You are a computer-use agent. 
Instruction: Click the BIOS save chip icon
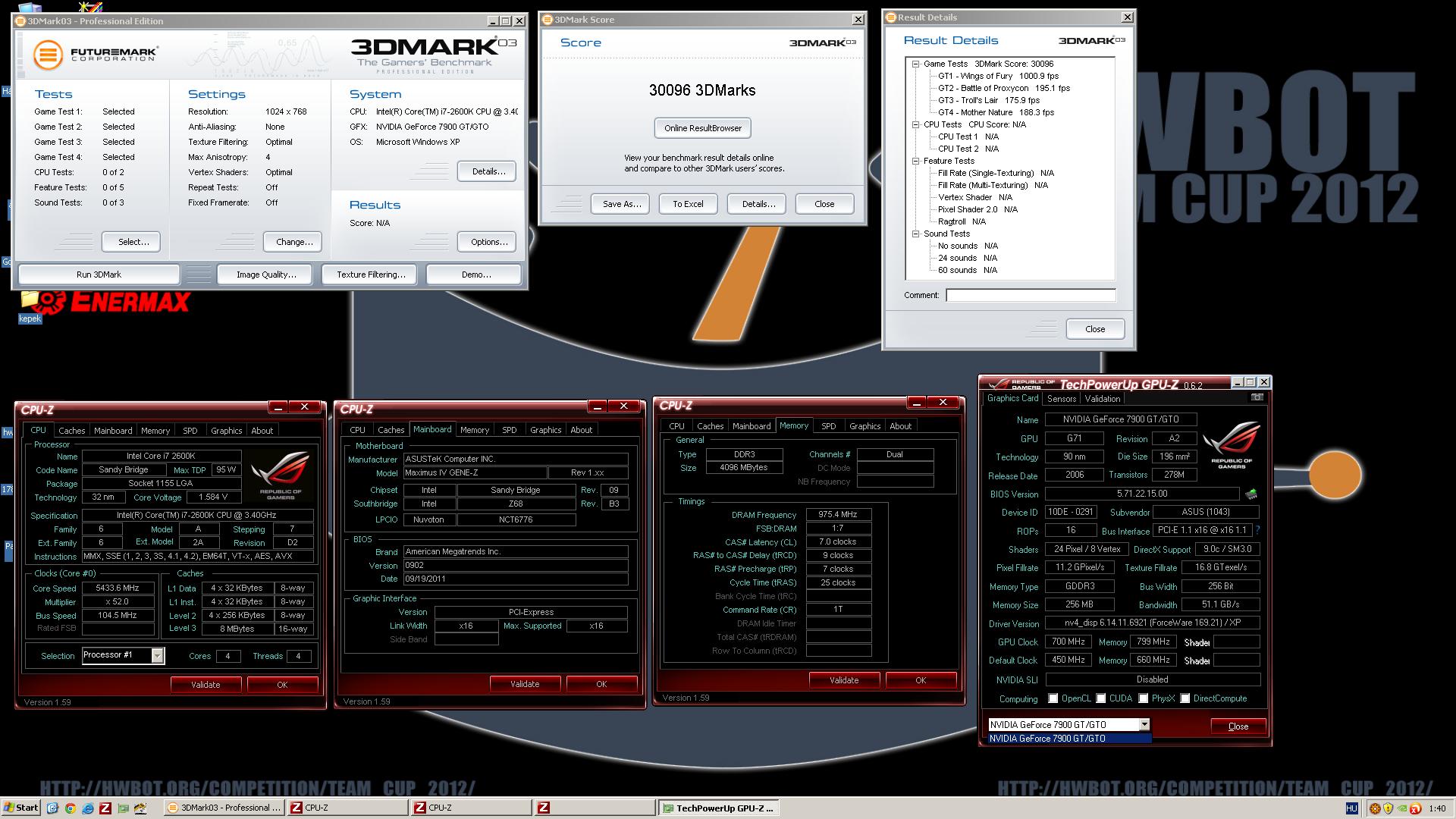1250,494
